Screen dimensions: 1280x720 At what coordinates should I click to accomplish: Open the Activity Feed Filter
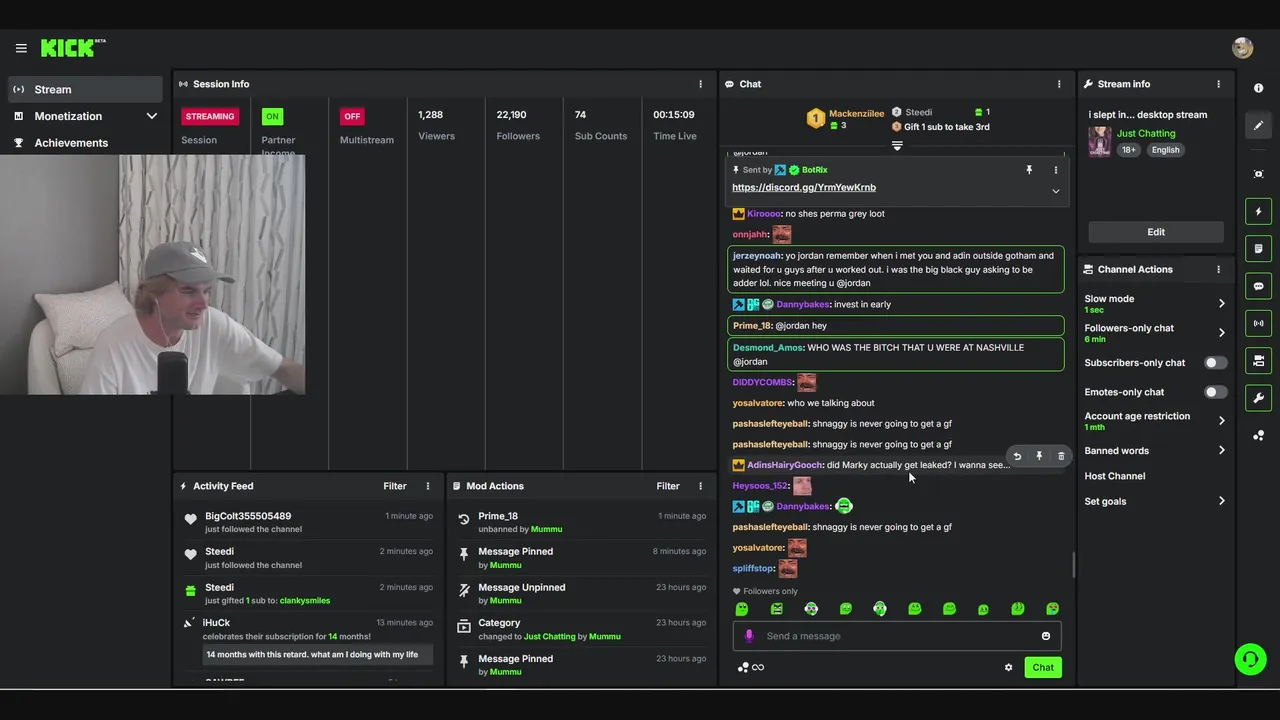pos(395,486)
